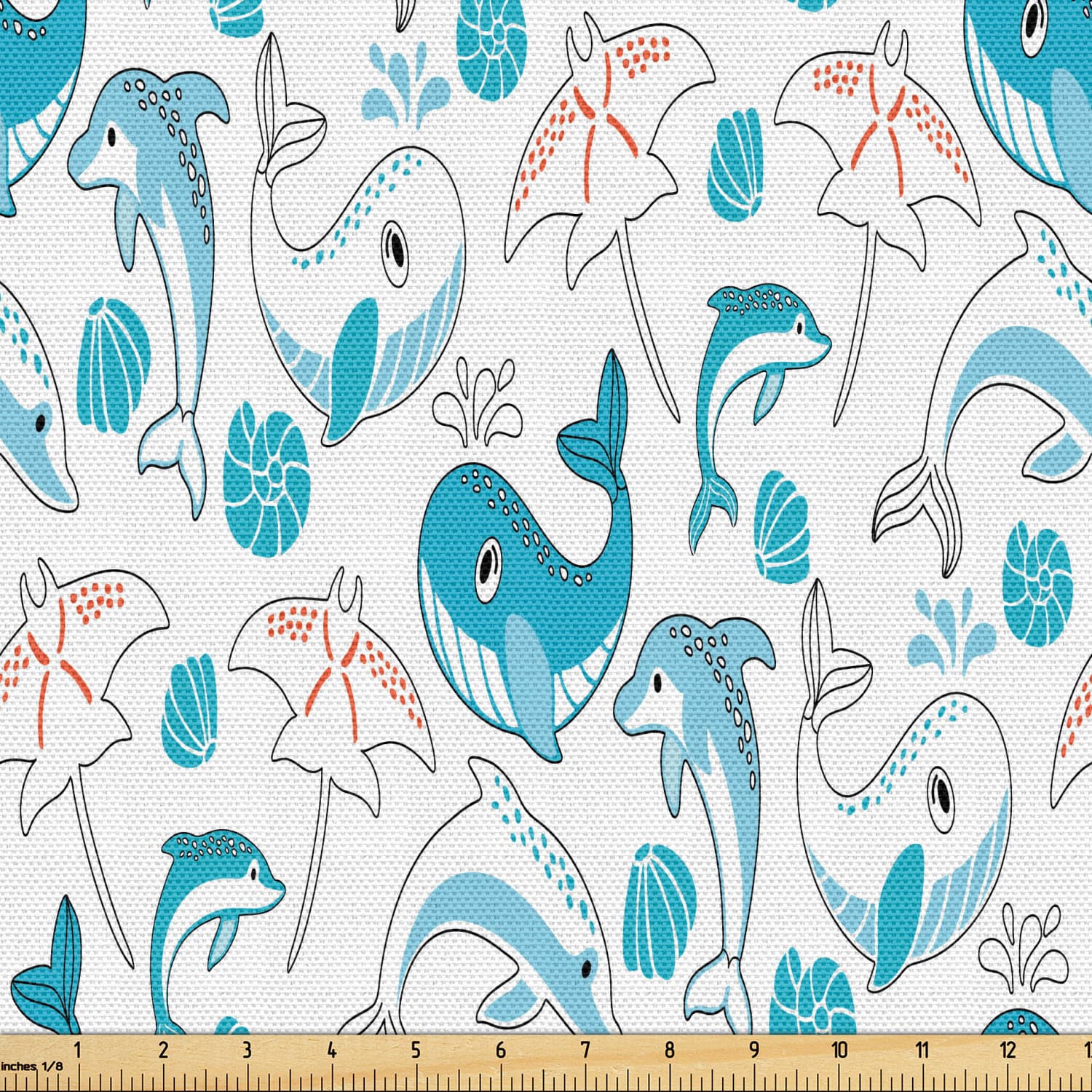Click the number 10 on the ruler
Viewport: 1092px width, 1092px height.
pos(839,1050)
